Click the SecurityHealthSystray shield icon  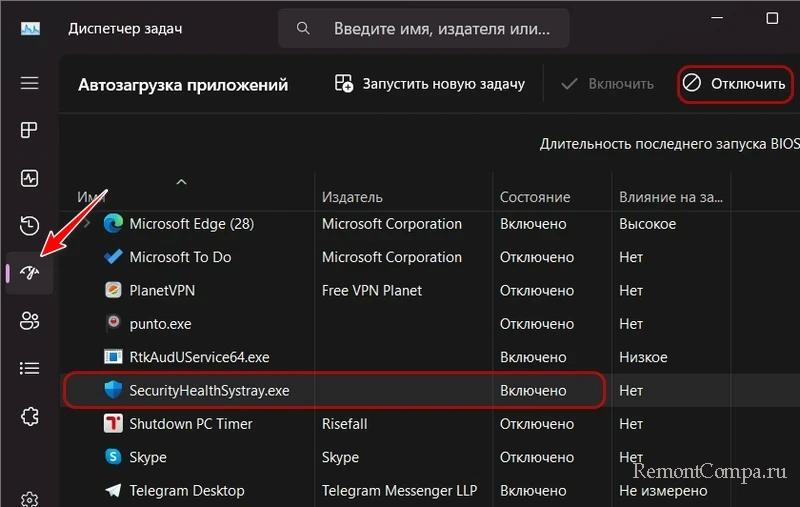tap(113, 390)
